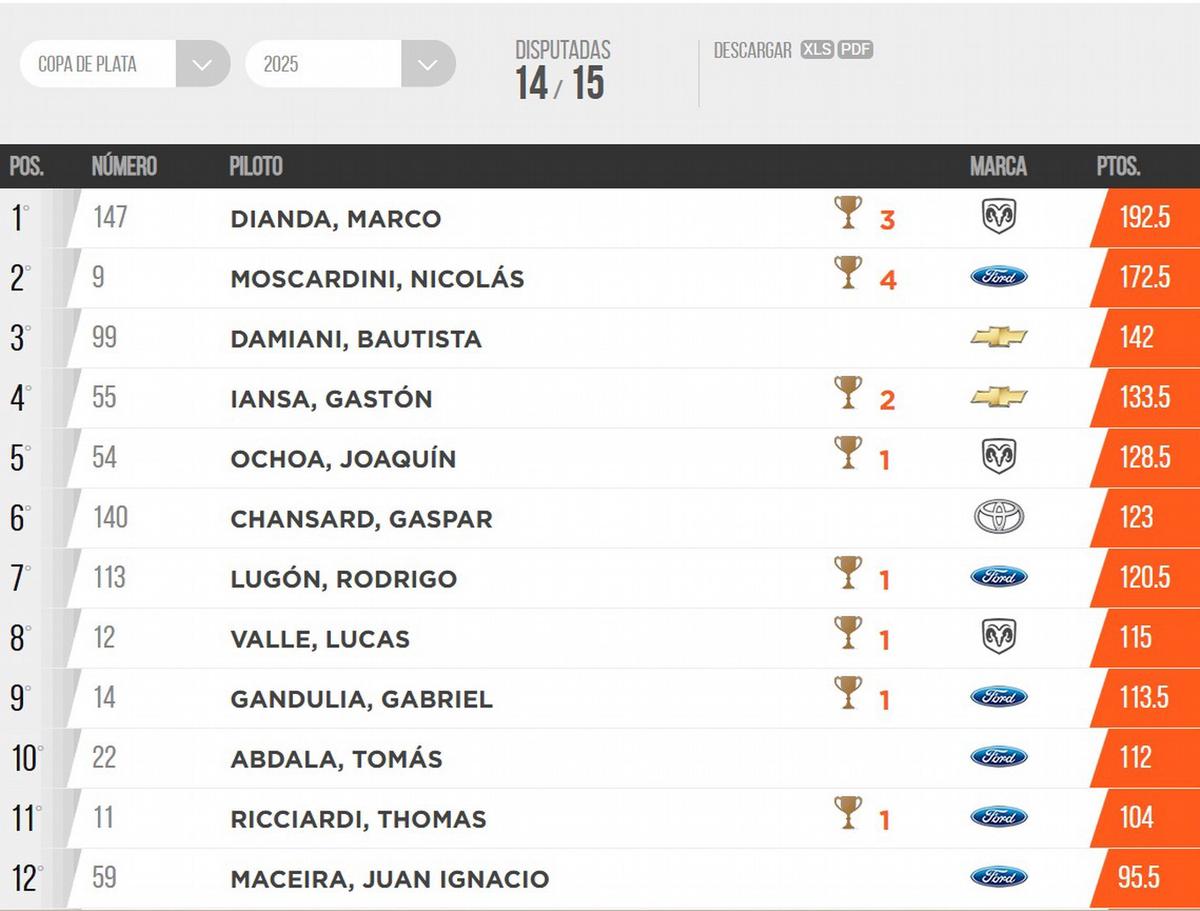This screenshot has height=911, width=1200.
Task: Click the PILOTO column header
Action: (x=256, y=166)
